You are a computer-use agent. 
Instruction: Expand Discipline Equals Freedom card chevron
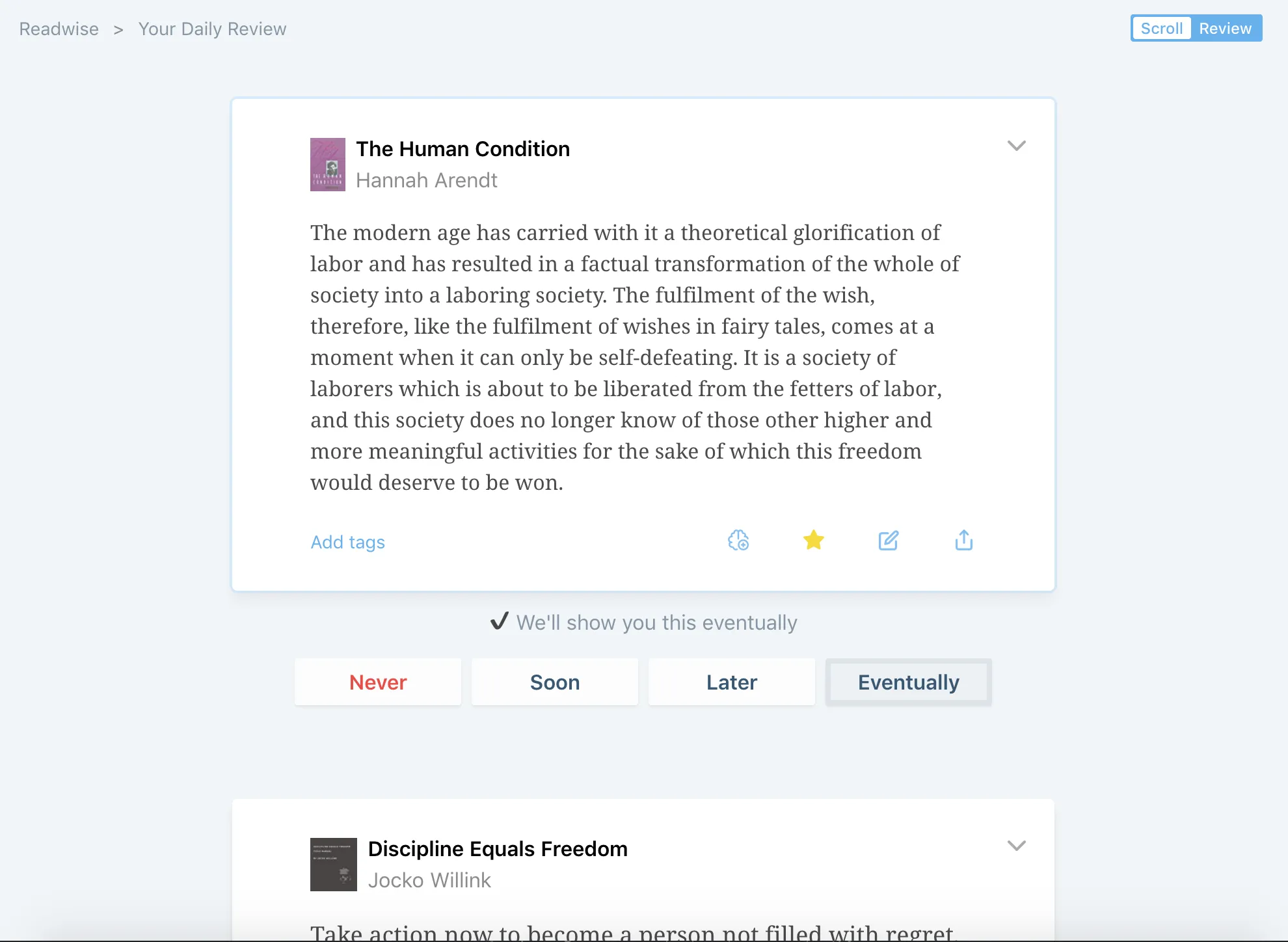(x=1016, y=846)
